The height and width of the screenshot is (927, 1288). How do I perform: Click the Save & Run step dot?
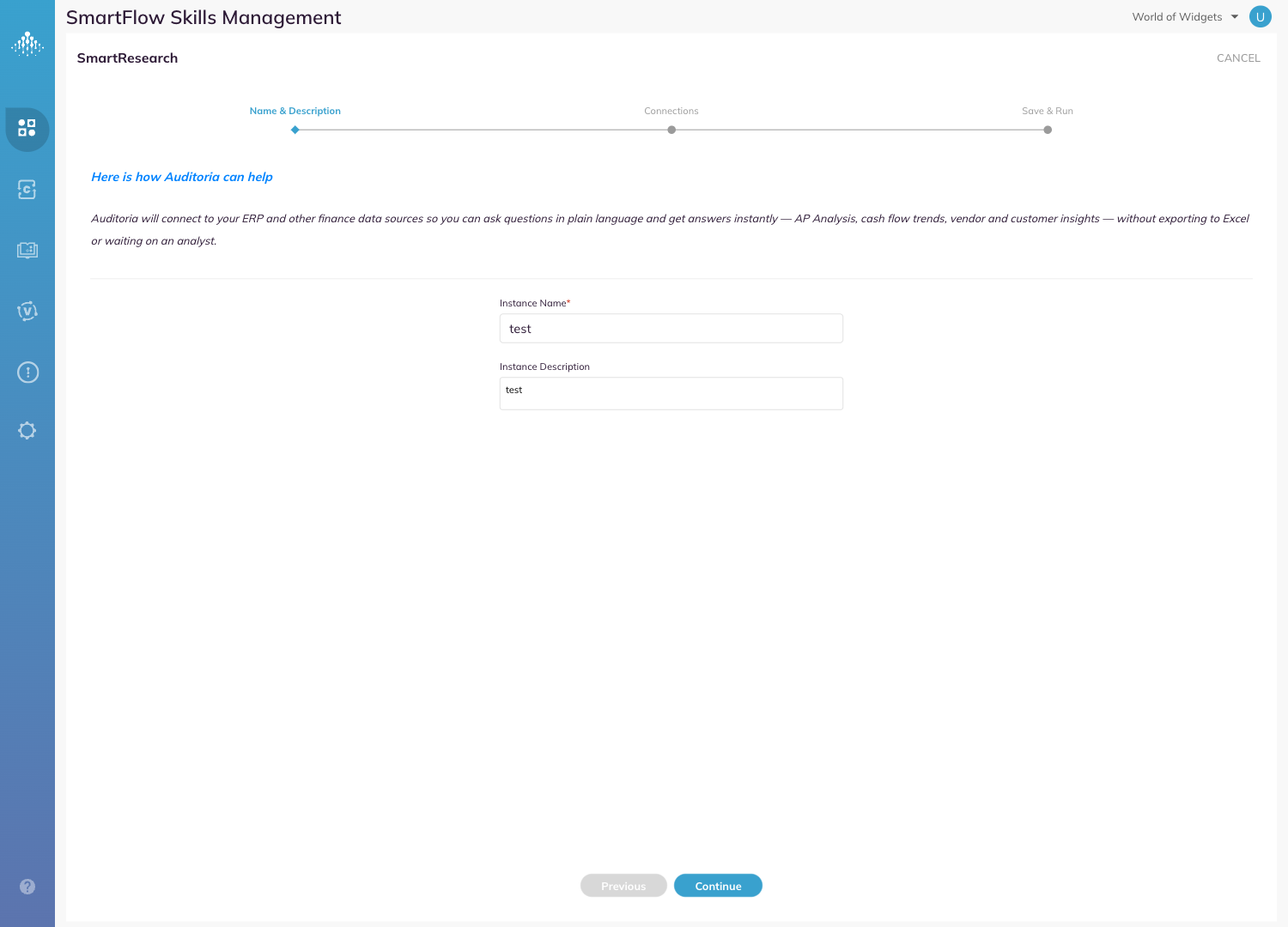coord(1048,130)
